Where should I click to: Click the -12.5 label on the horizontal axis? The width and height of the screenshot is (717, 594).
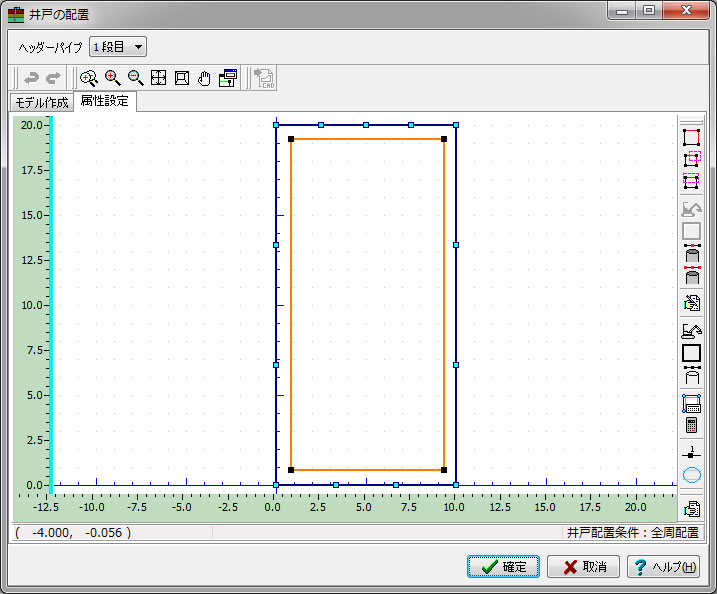pos(46,507)
